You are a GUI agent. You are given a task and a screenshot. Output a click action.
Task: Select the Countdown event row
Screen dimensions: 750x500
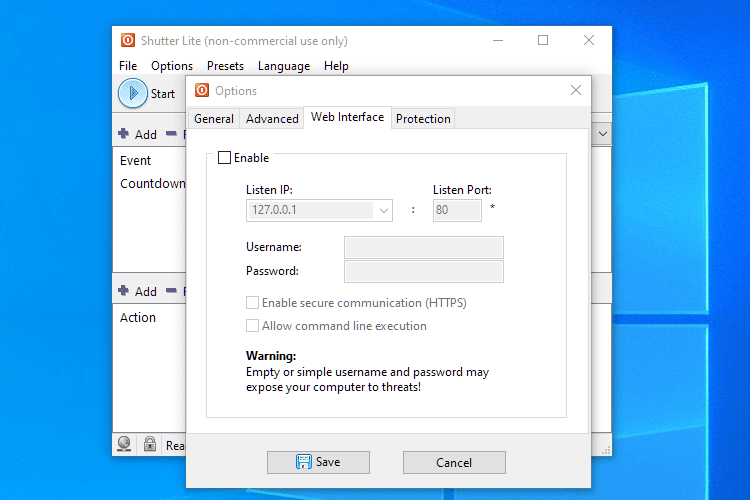pos(152,184)
